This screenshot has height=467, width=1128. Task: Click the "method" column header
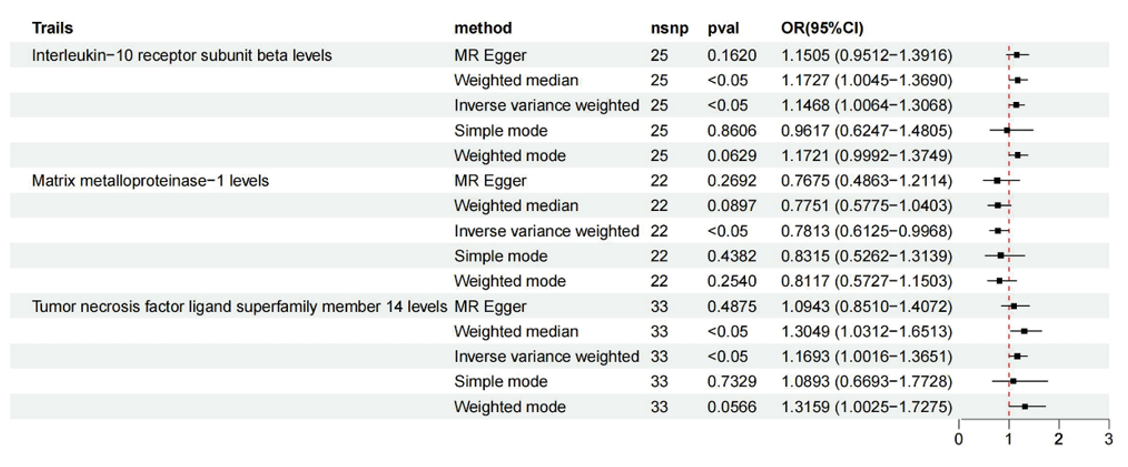coord(483,27)
